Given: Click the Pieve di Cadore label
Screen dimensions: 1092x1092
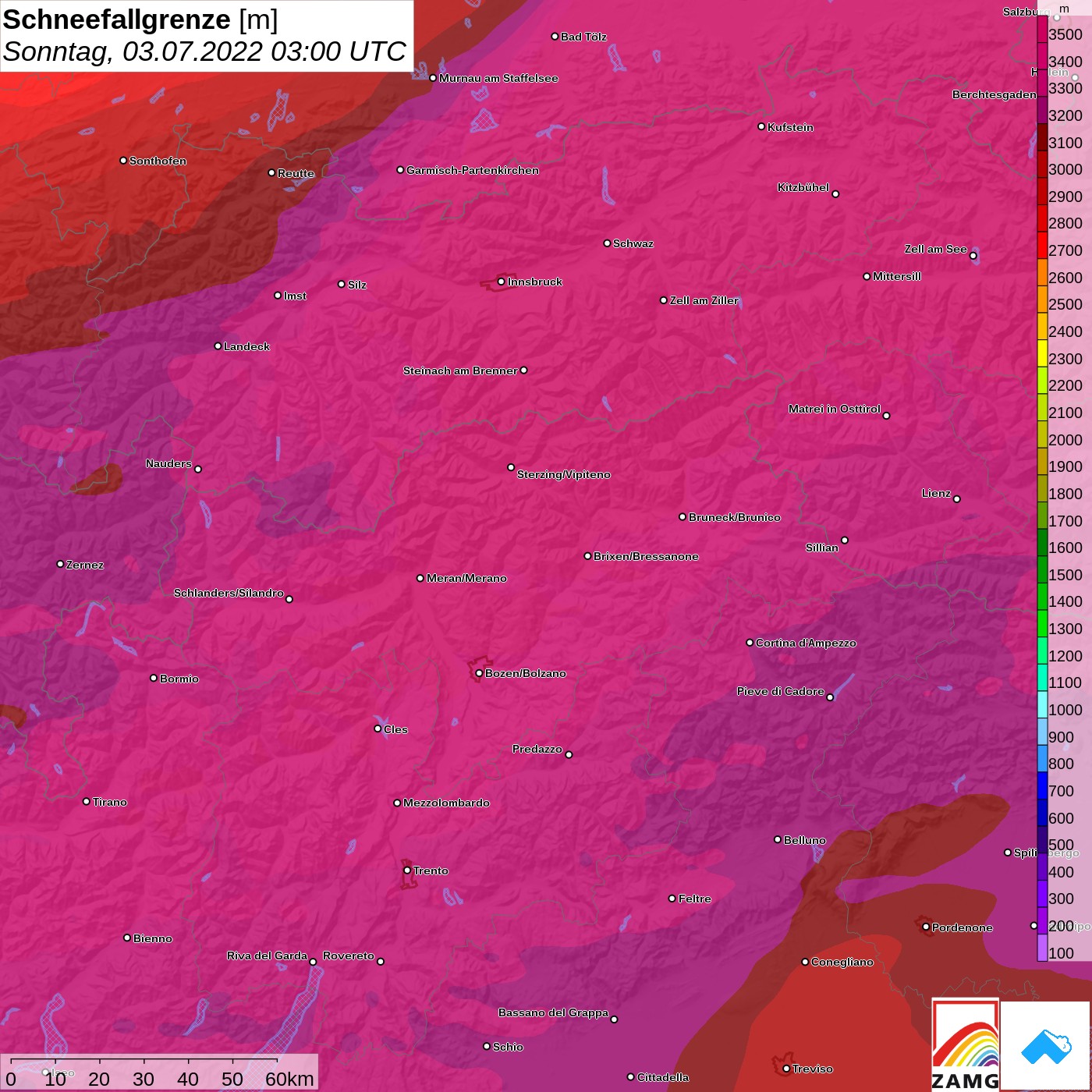Looking at the screenshot, I should pyautogui.click(x=781, y=691).
